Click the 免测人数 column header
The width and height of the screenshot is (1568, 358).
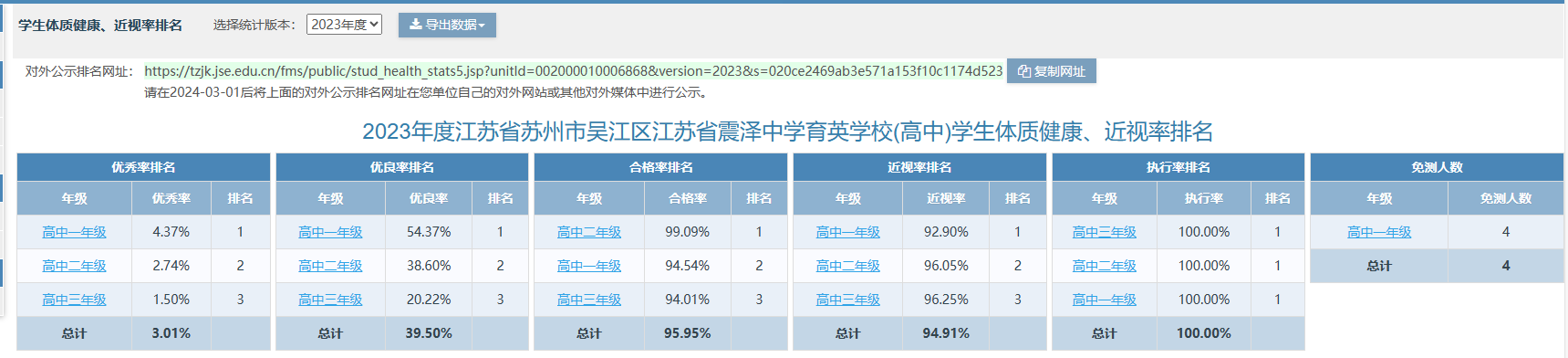1506,198
